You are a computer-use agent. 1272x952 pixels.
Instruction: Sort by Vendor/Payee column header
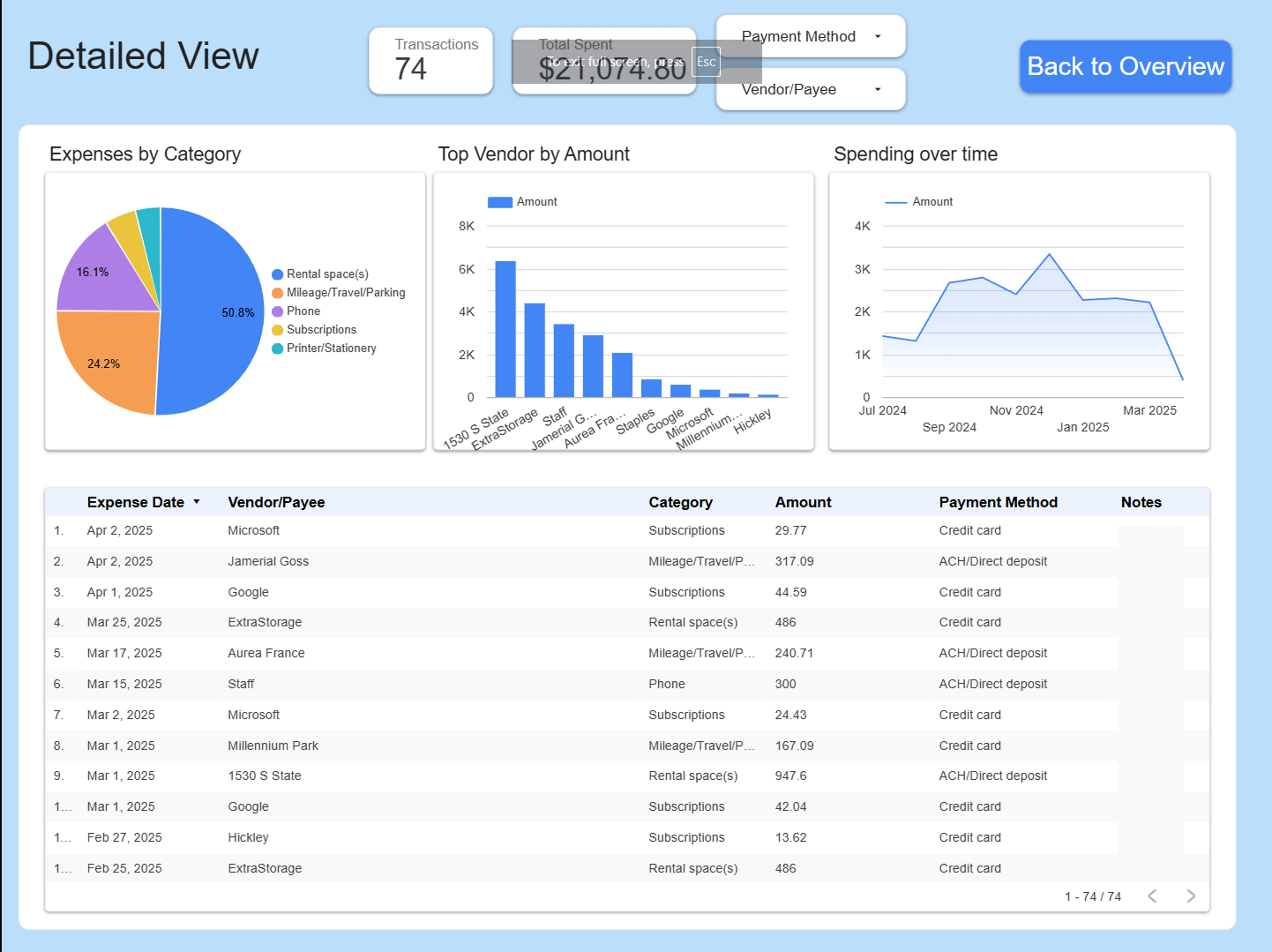(276, 502)
